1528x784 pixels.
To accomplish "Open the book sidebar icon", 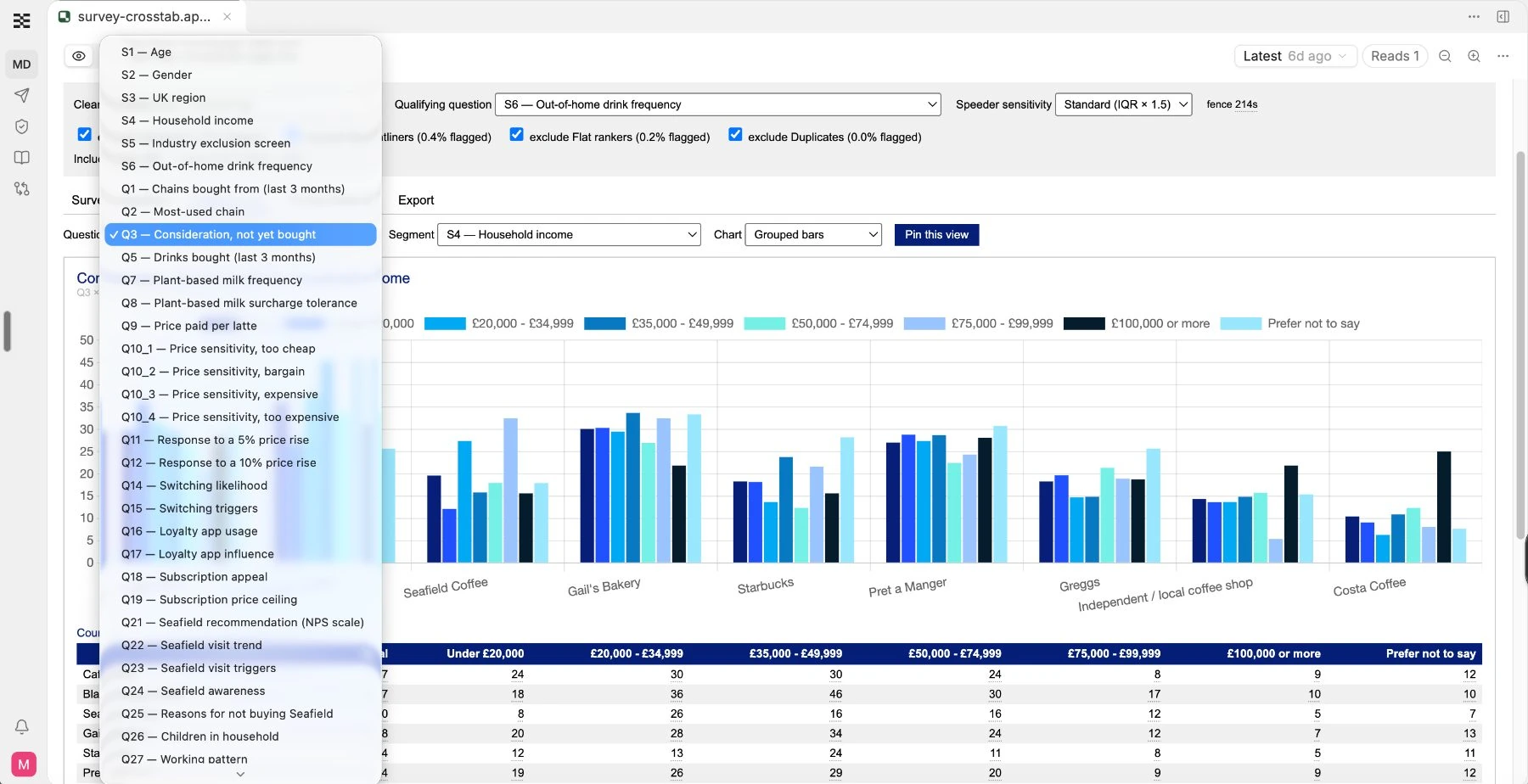I will [22, 158].
